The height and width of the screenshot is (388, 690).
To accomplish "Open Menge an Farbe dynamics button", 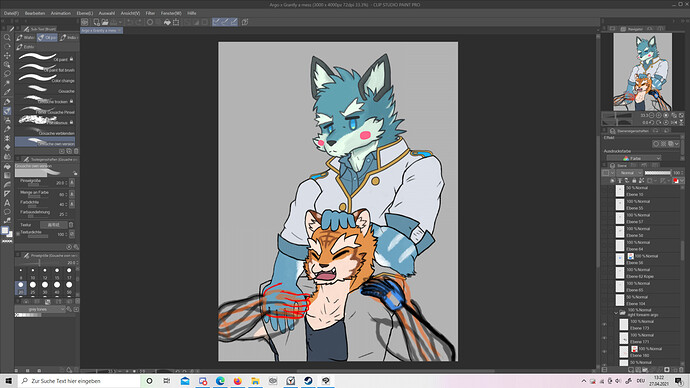I will 72,194.
